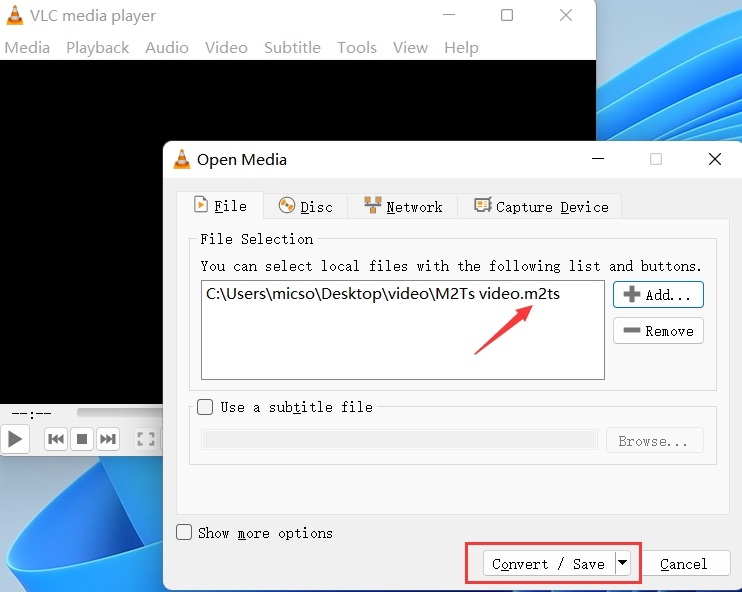The height and width of the screenshot is (592, 742).
Task: Toggle fullscreen mode in VLC player
Action: click(146, 439)
